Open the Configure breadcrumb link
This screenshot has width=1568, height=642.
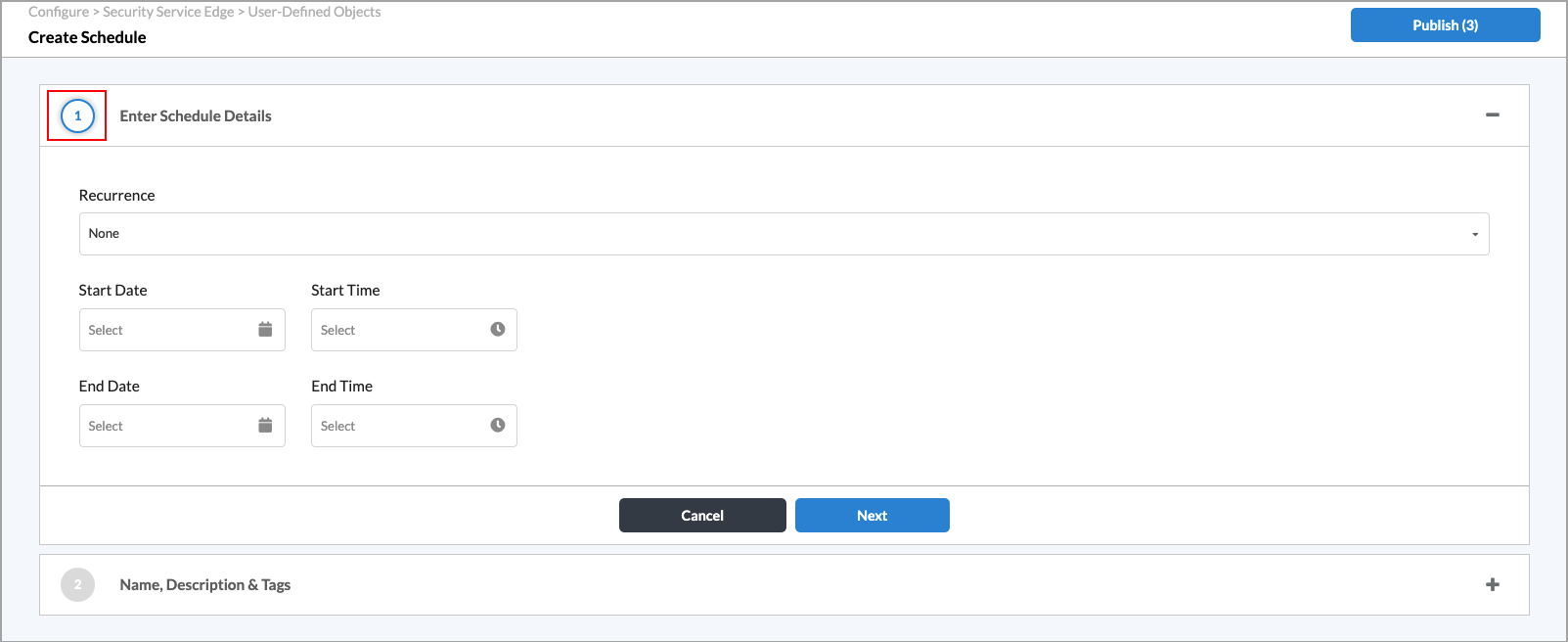point(59,11)
